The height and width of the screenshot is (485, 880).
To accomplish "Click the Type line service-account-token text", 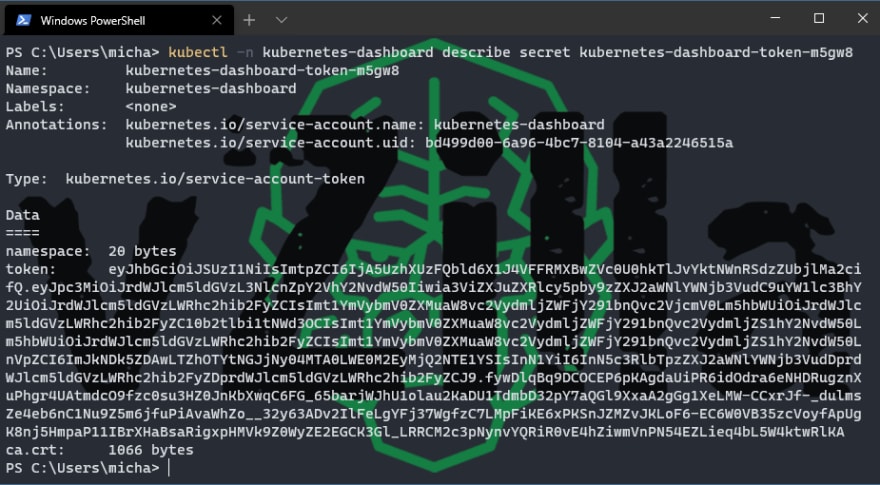I will [x=215, y=179].
